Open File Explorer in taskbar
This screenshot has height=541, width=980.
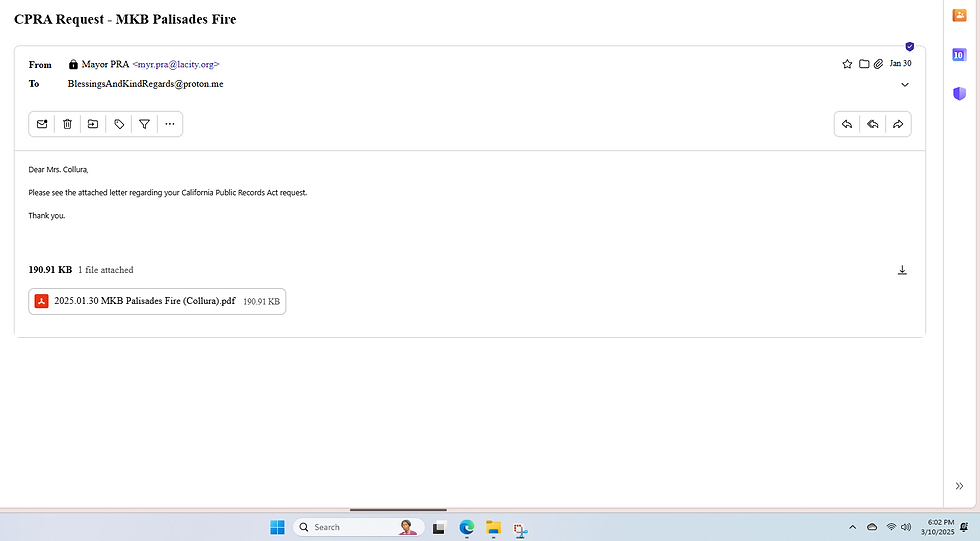[493, 528]
